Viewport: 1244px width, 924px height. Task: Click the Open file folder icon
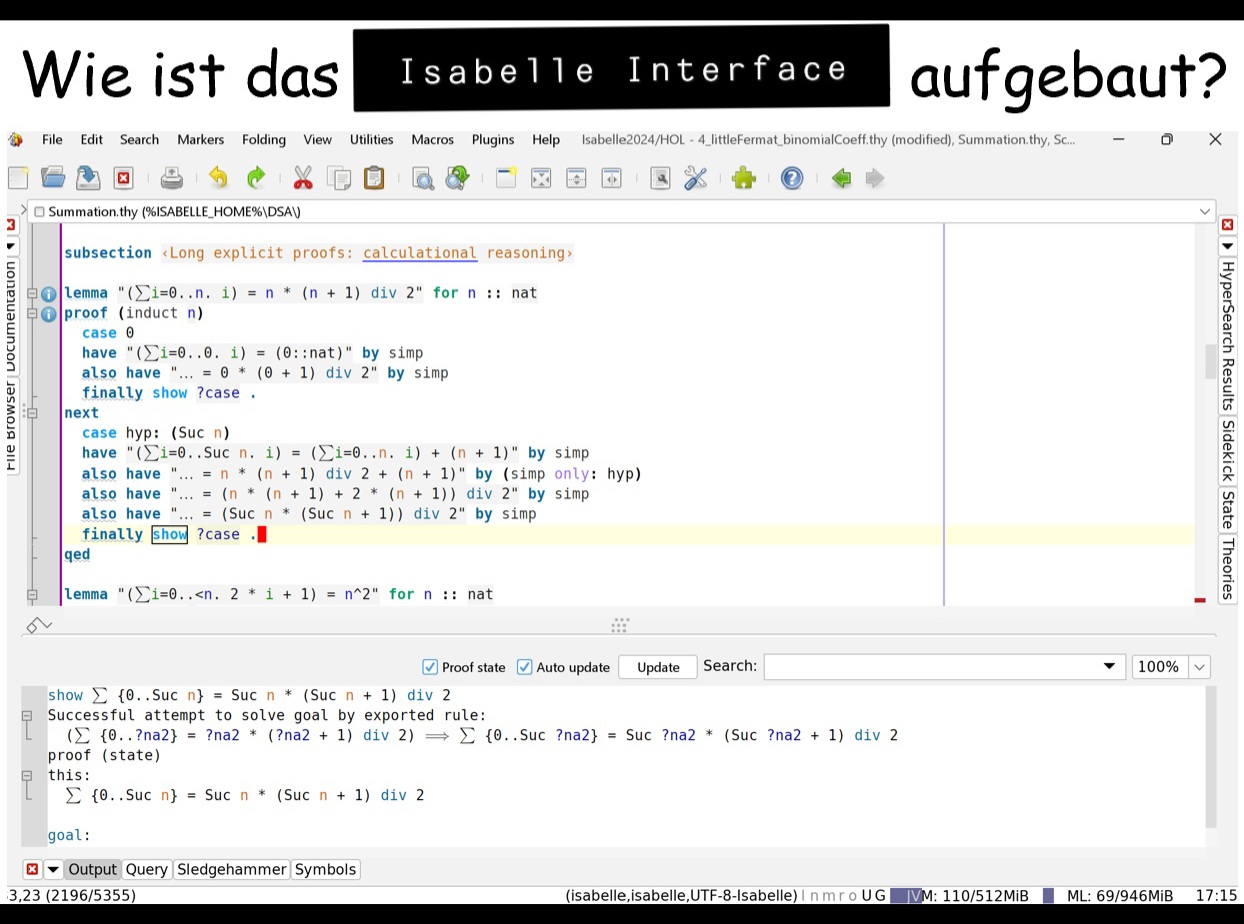[53, 179]
